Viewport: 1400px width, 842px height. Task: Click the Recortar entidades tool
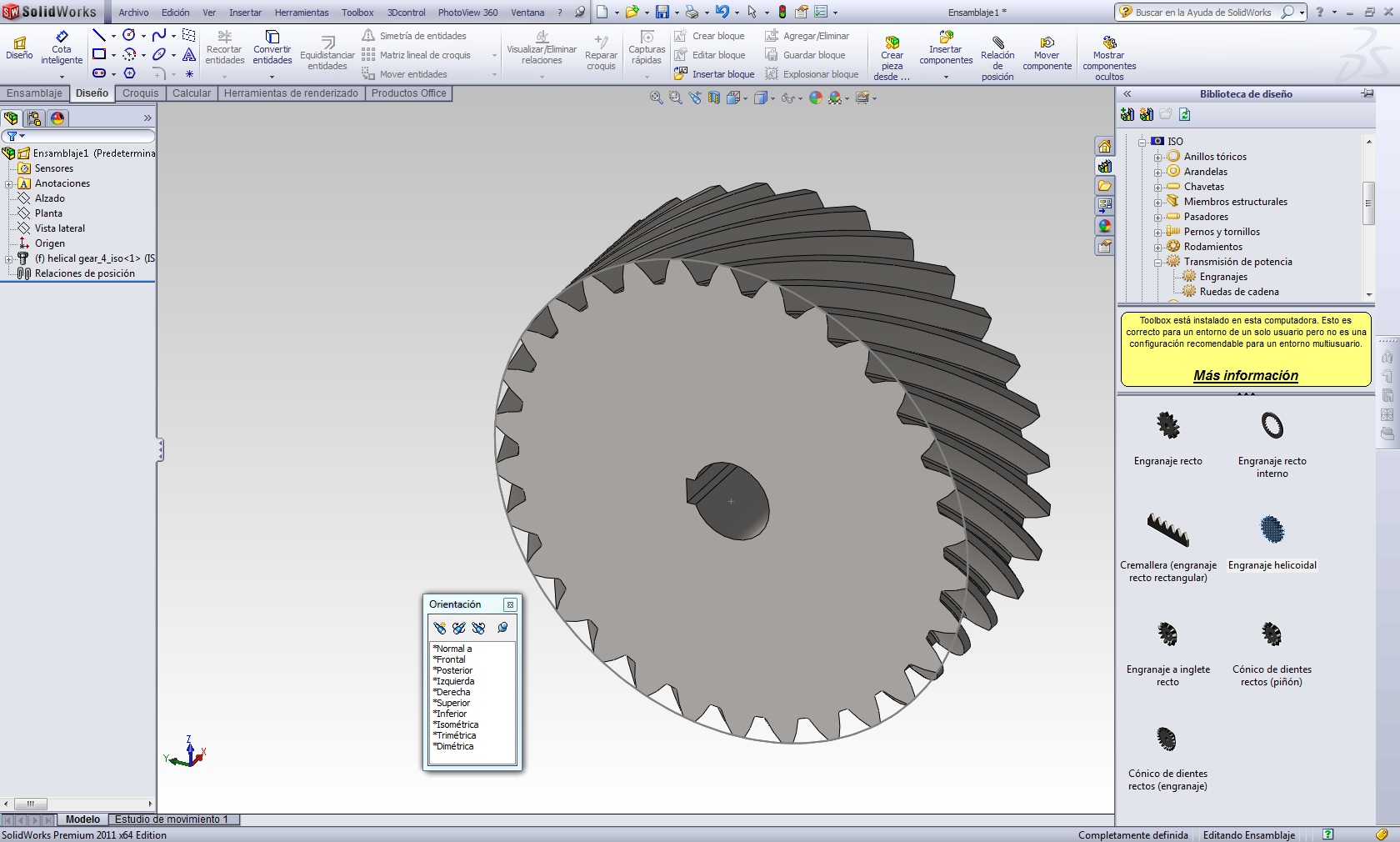pyautogui.click(x=224, y=48)
